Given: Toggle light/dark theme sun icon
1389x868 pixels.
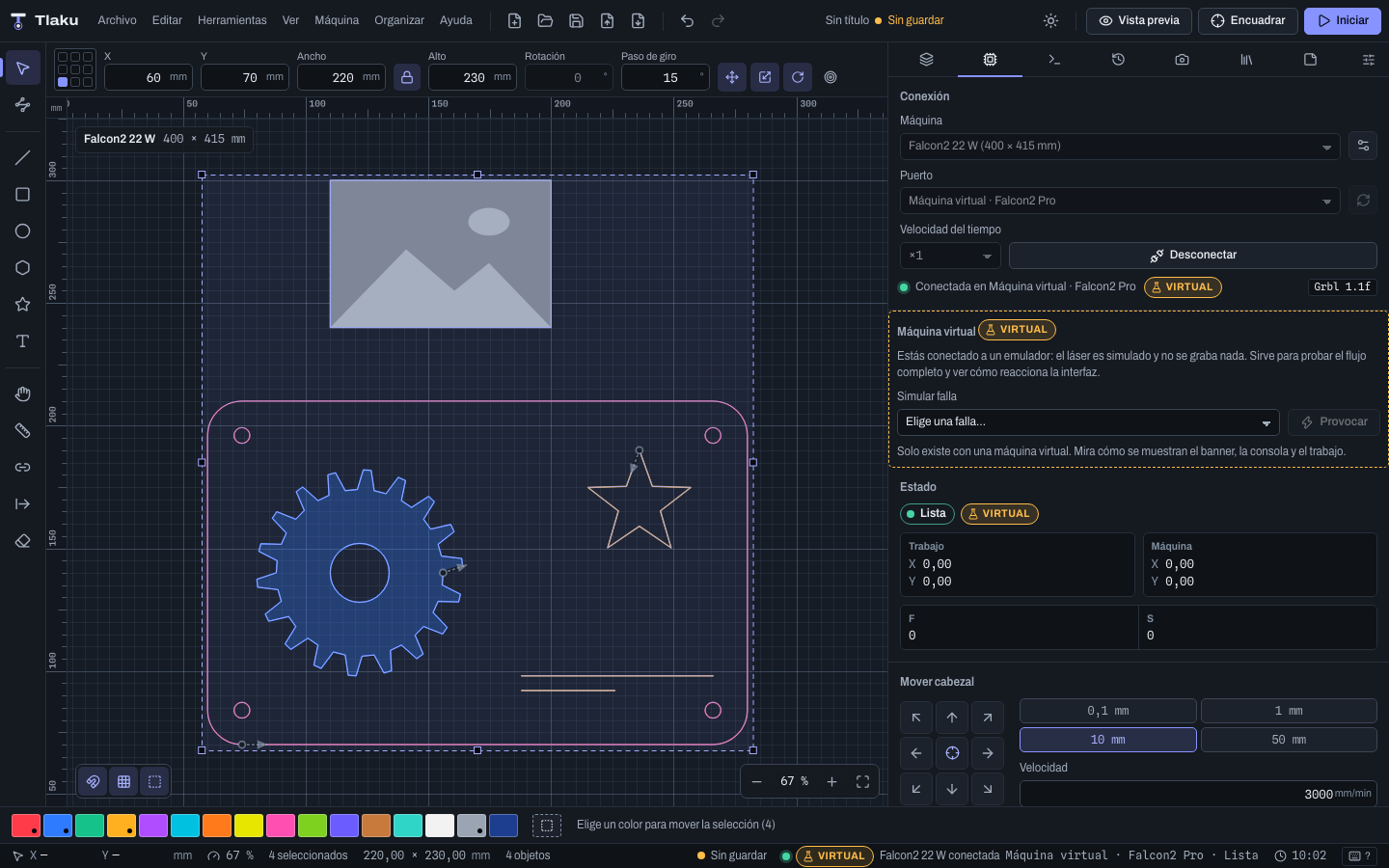Looking at the screenshot, I should 1050,20.
